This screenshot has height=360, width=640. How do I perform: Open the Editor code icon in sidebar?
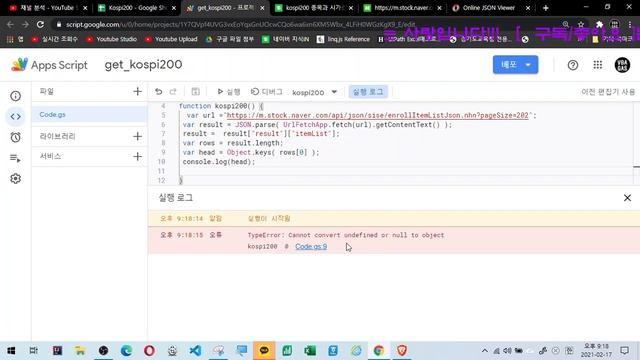pyautogui.click(x=16, y=117)
